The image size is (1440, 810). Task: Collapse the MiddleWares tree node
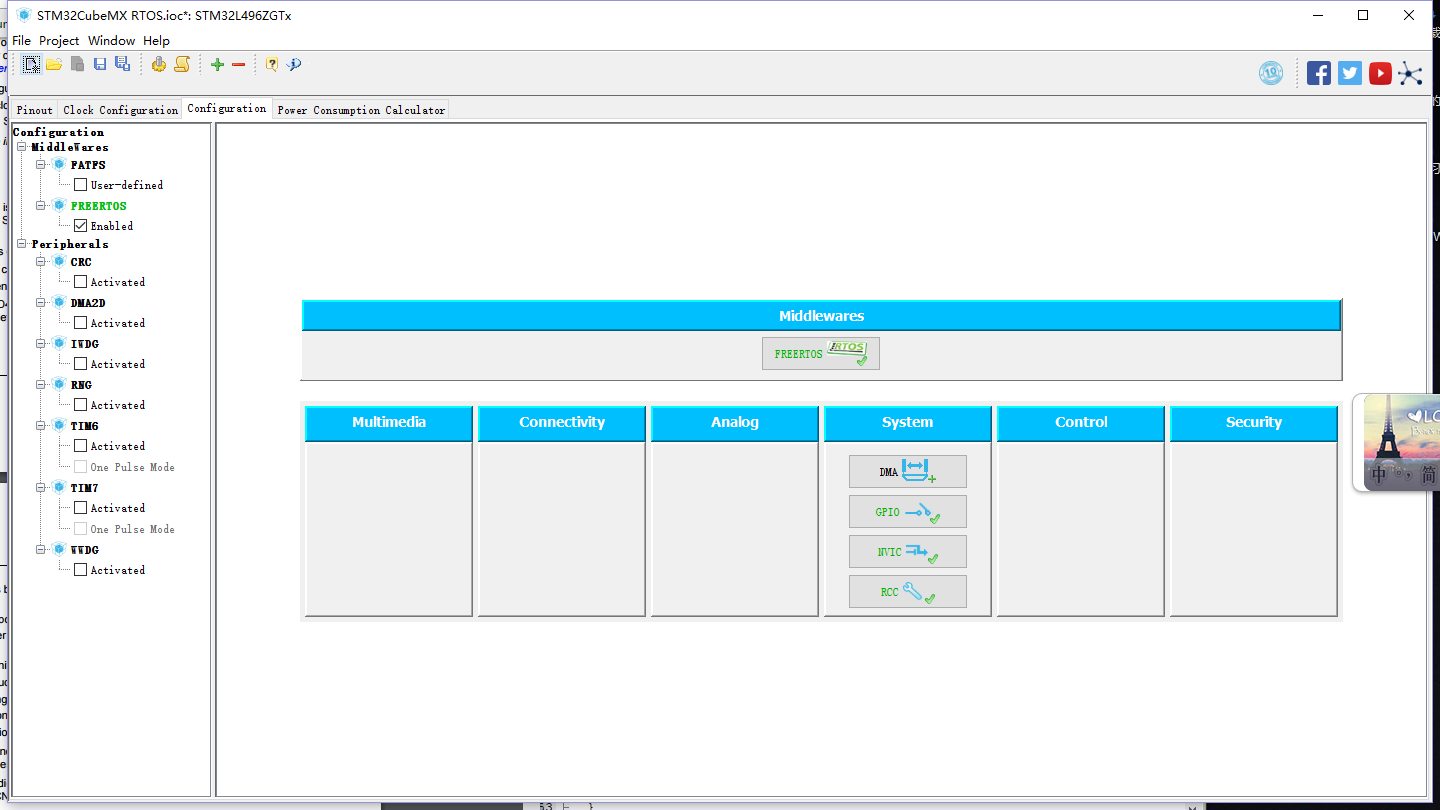22,147
